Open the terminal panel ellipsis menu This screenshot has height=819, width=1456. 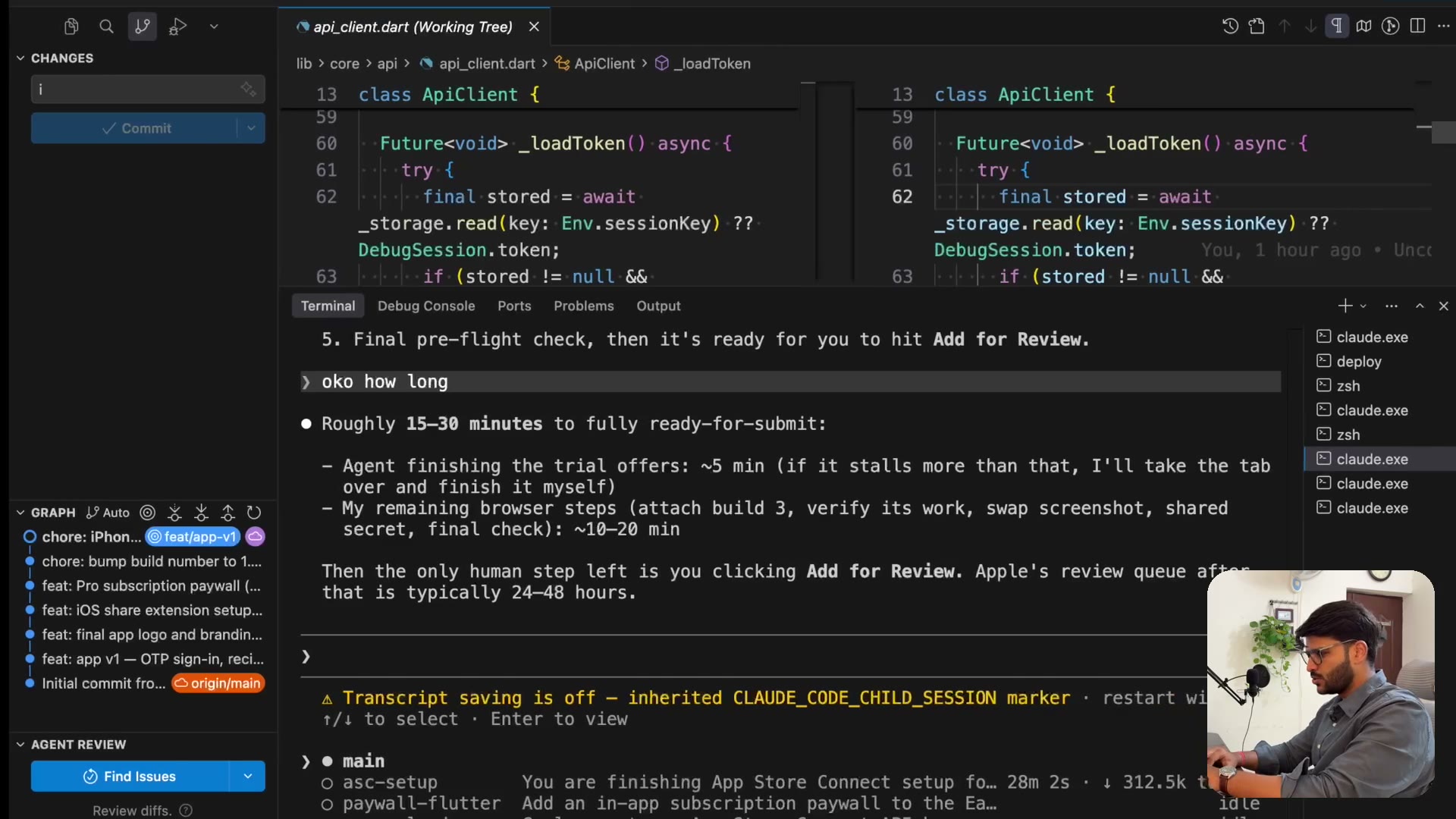(1391, 306)
